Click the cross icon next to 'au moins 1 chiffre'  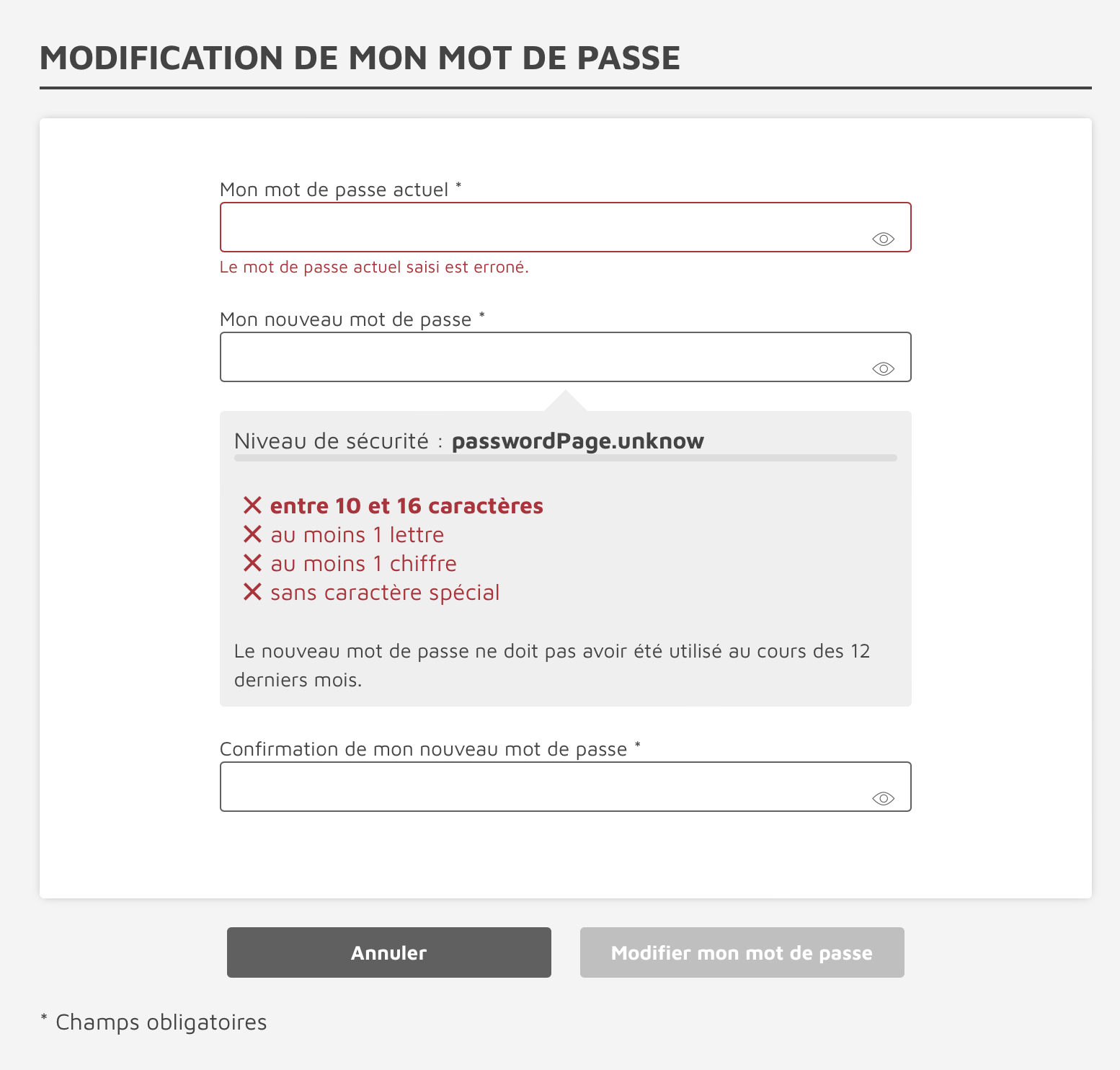(x=252, y=563)
